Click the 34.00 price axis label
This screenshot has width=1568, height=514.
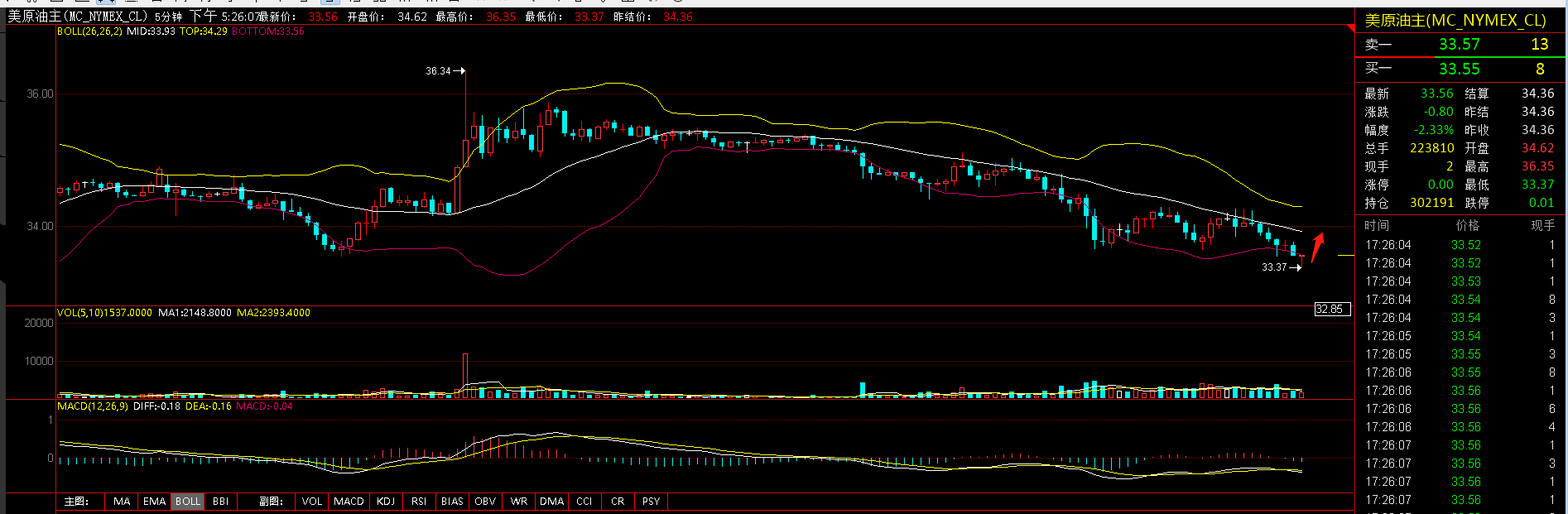pos(40,227)
